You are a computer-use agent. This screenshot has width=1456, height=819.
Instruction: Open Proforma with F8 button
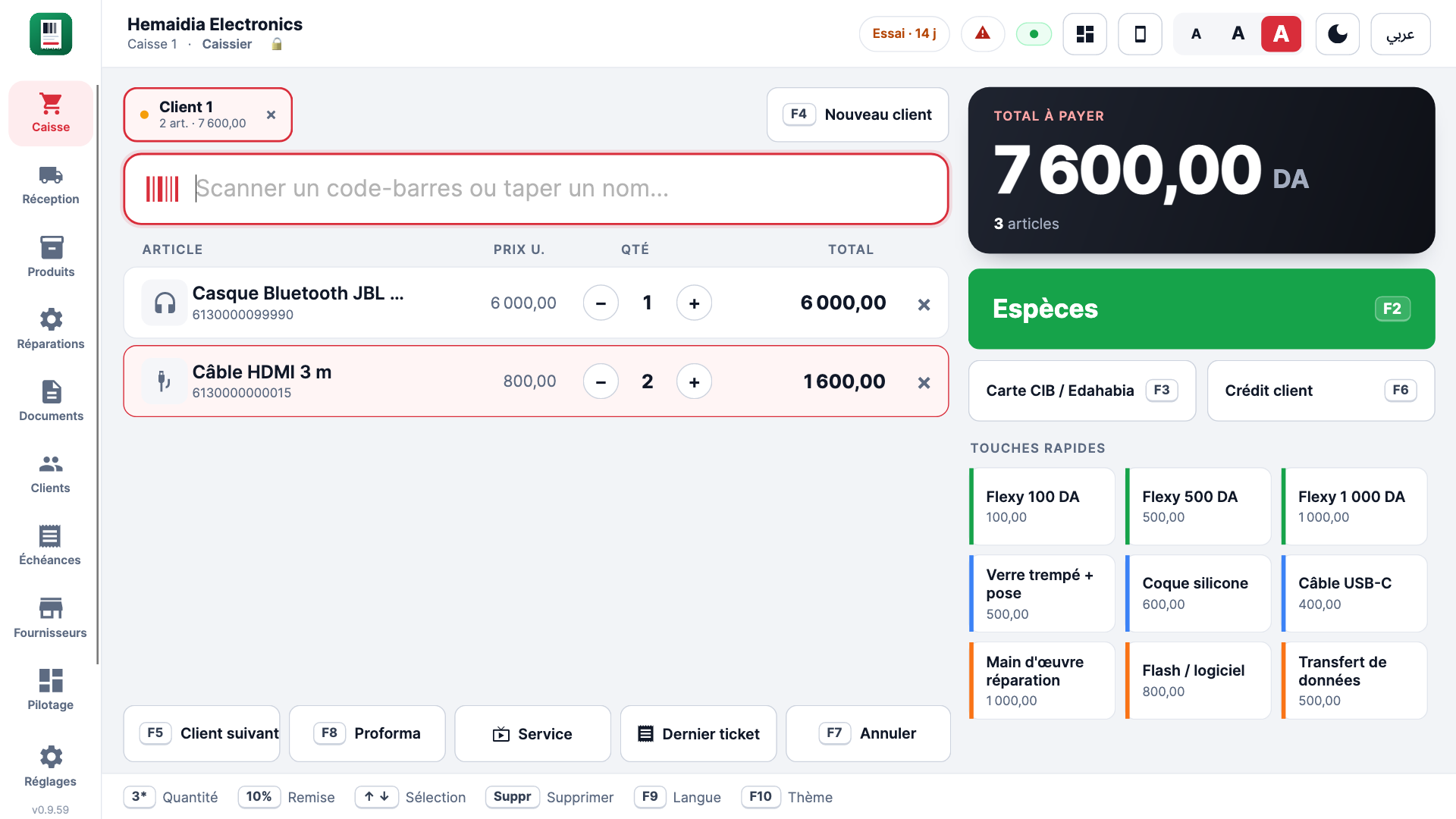(367, 733)
